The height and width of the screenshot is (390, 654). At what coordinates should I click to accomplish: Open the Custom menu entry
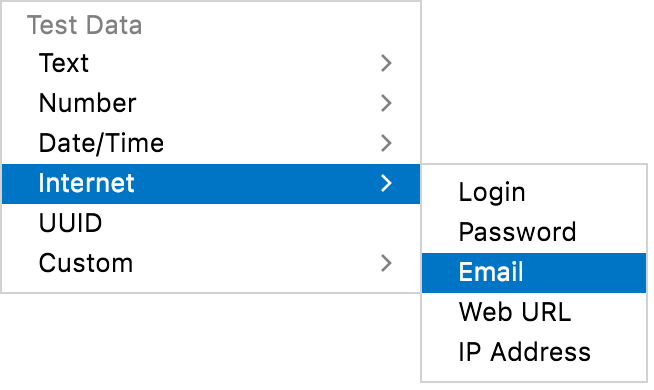tap(211, 263)
